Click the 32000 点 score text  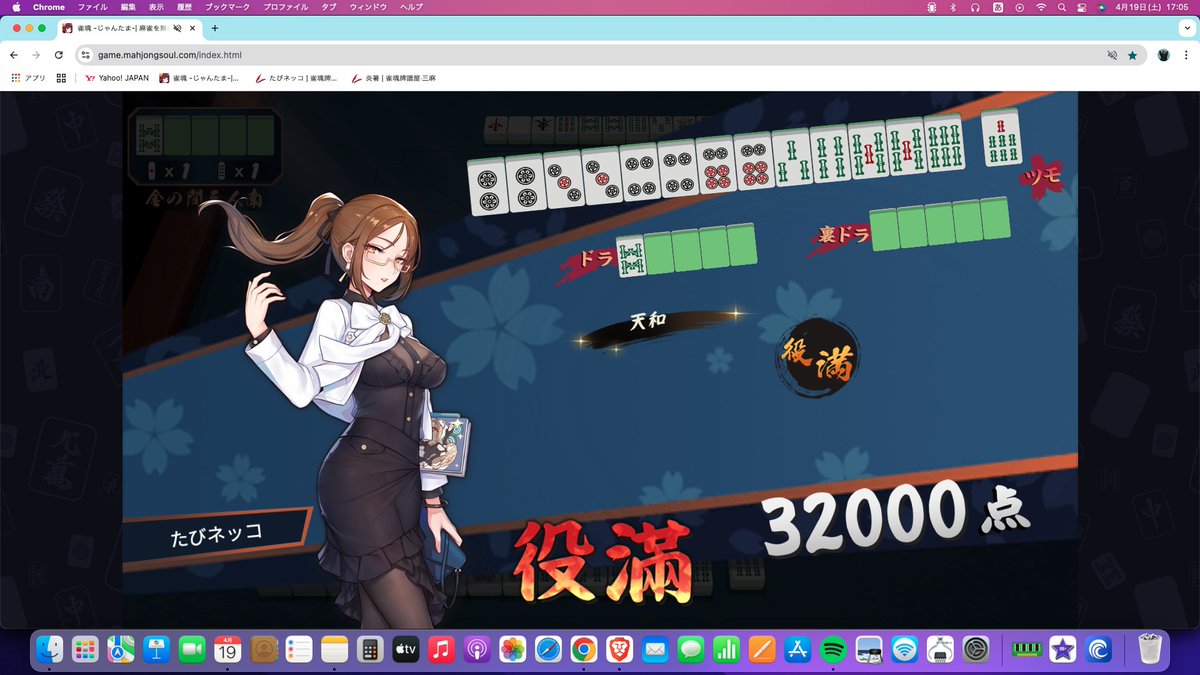click(896, 520)
